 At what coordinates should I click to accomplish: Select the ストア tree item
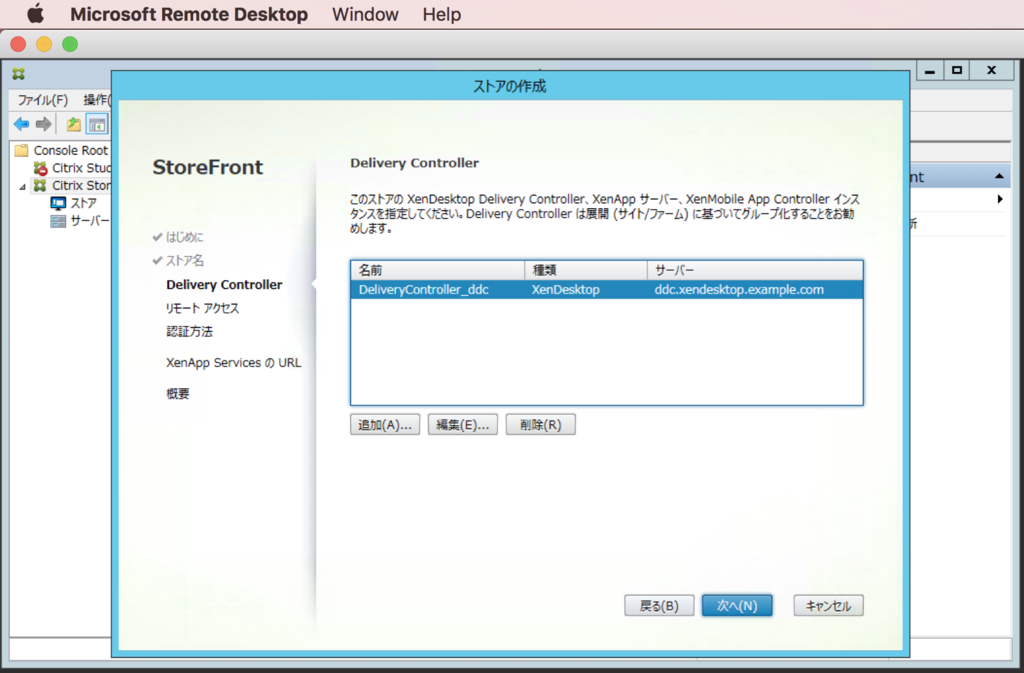click(83, 203)
